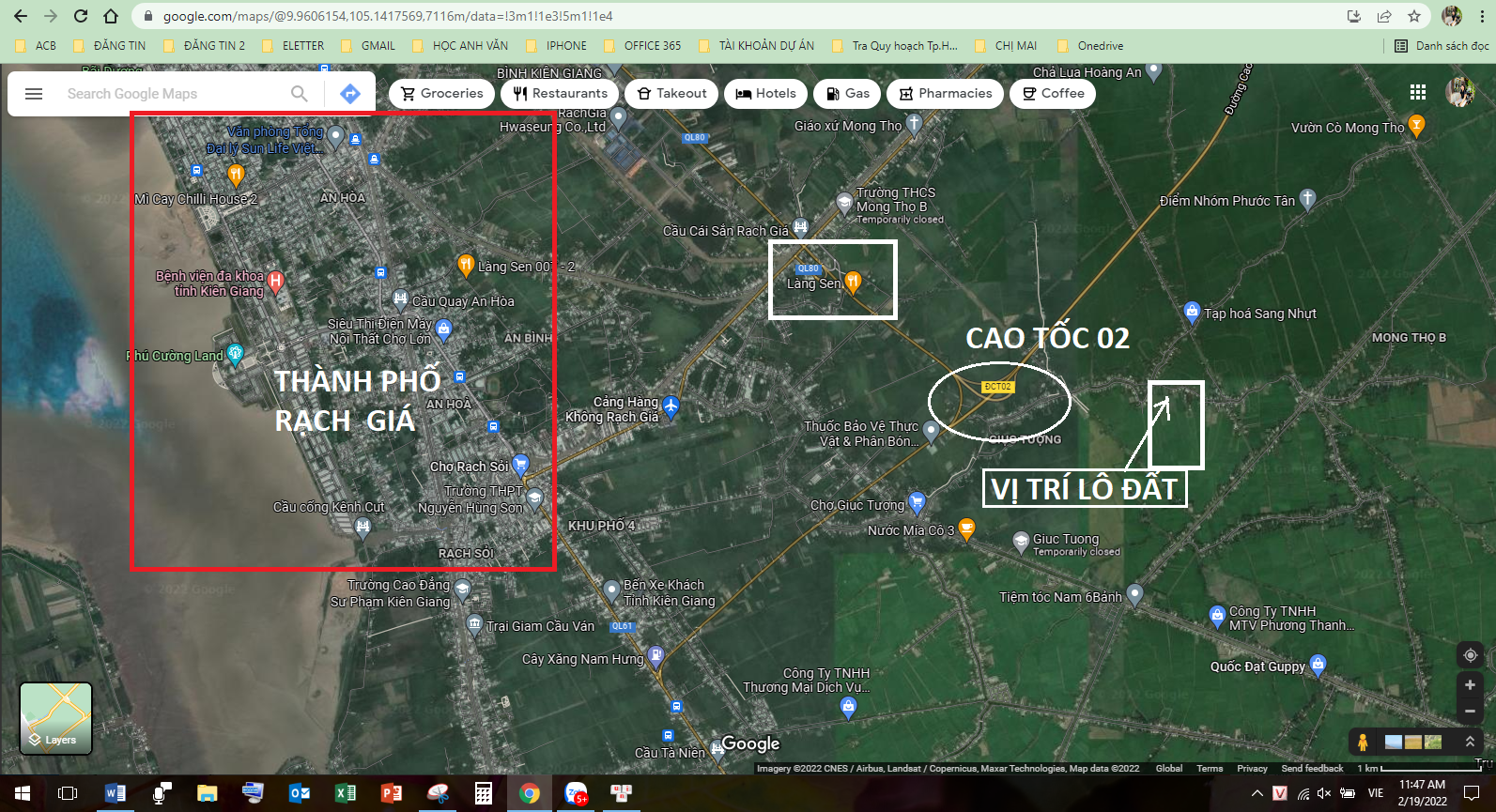Screen dimensions: 1496x812
Task: Click the Privacy link in map footer
Action: pyautogui.click(x=1252, y=769)
